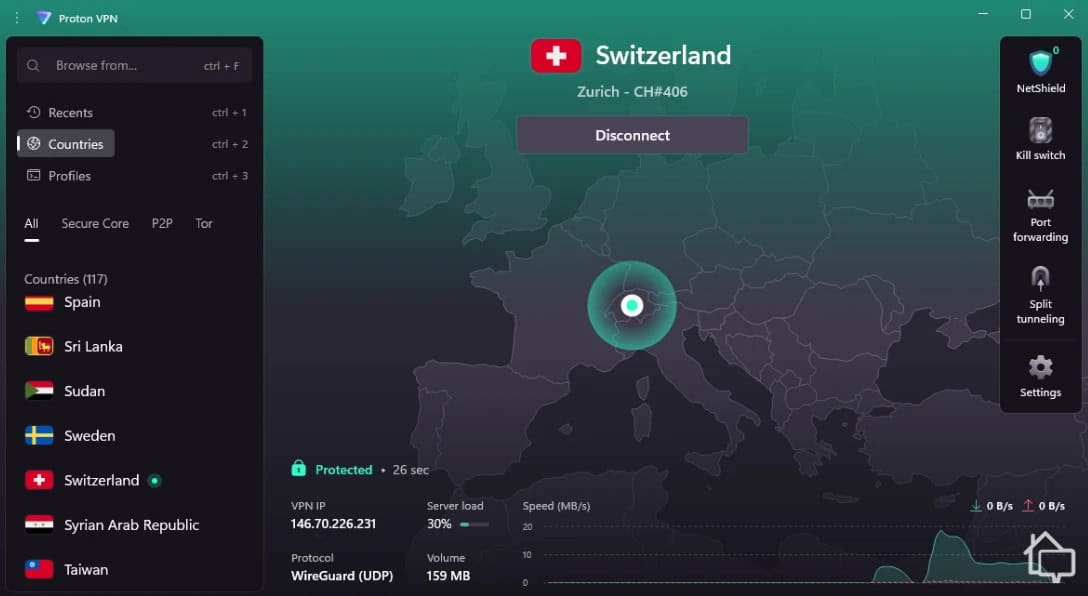The height and width of the screenshot is (596, 1088).
Task: Click the search magnifier icon
Action: (33, 66)
